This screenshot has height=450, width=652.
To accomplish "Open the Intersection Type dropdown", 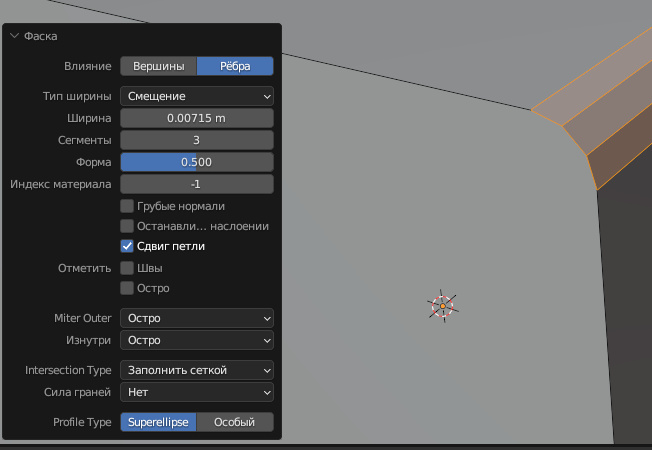I will [197, 370].
